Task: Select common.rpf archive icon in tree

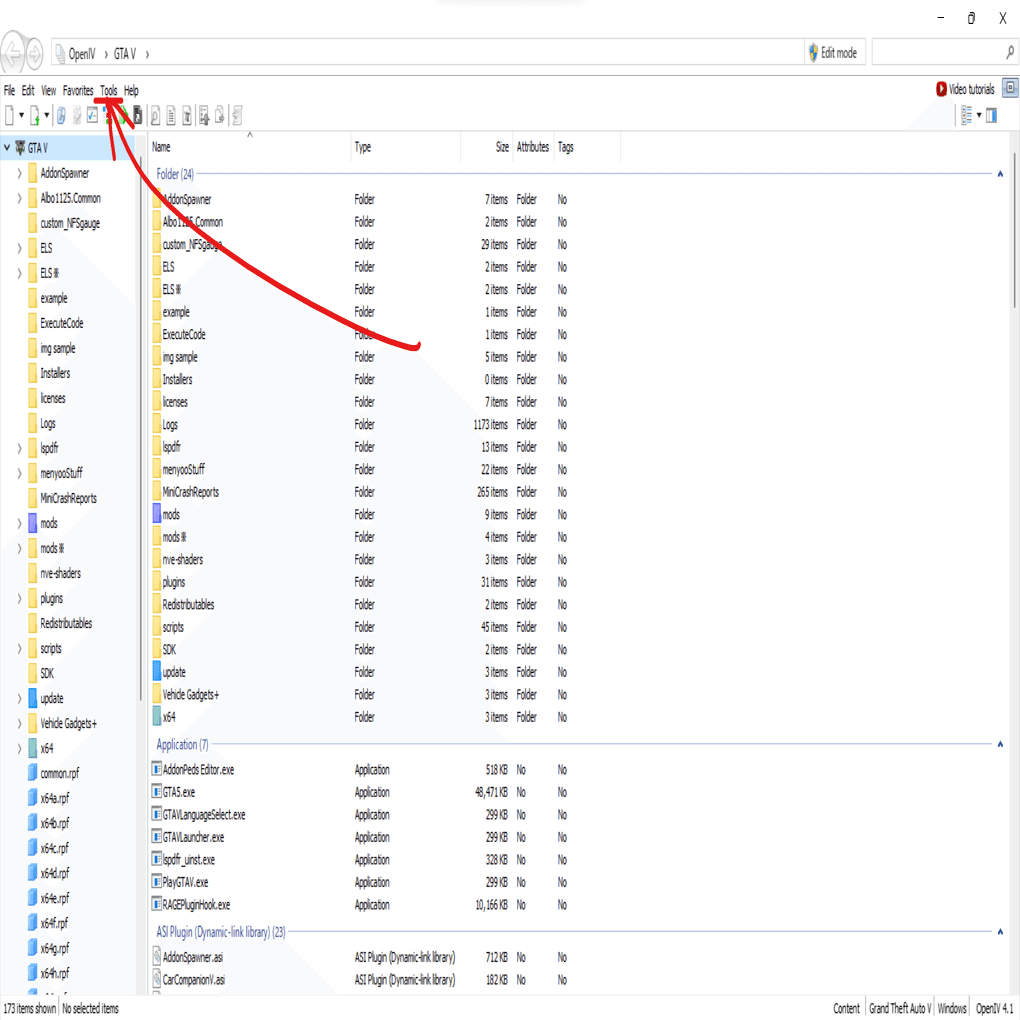Action: [33, 773]
